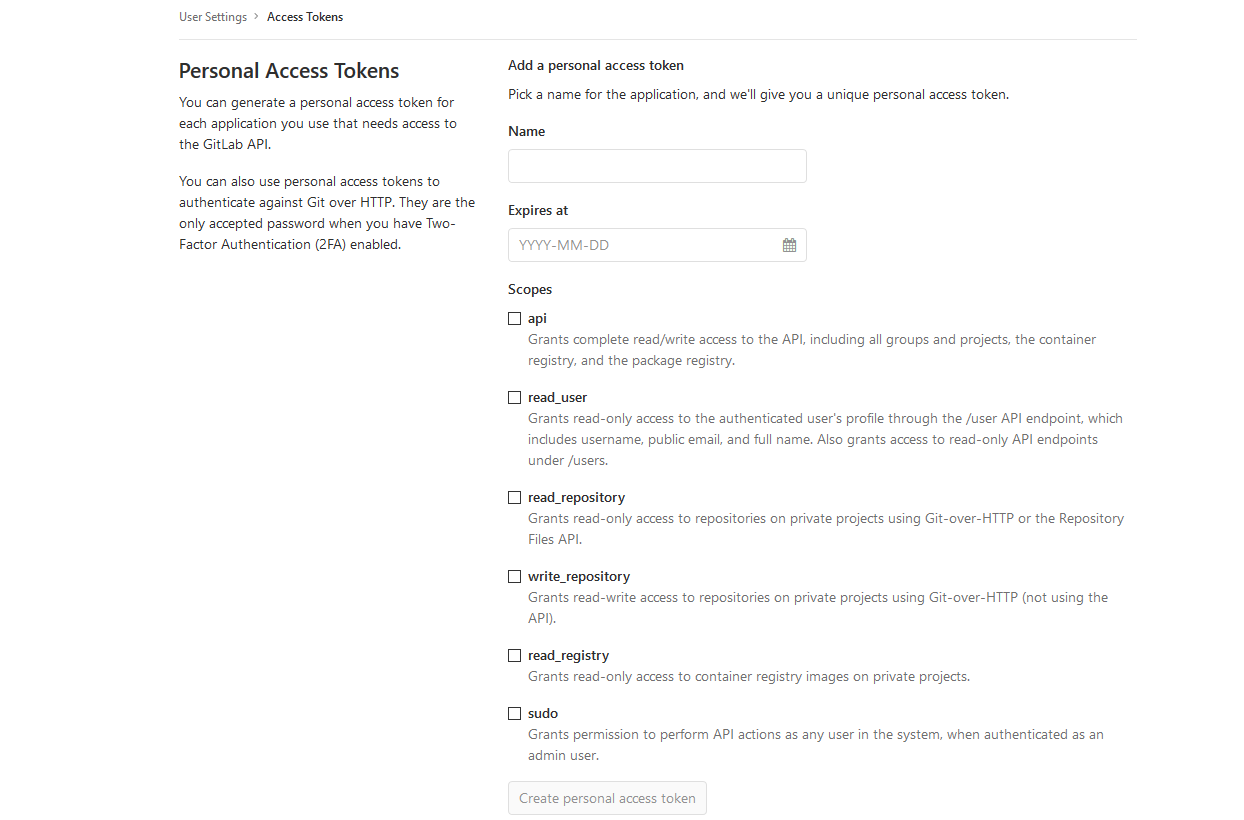Click the Access Tokens breadcrumb item
The width and height of the screenshot is (1244, 820).
tap(304, 16)
